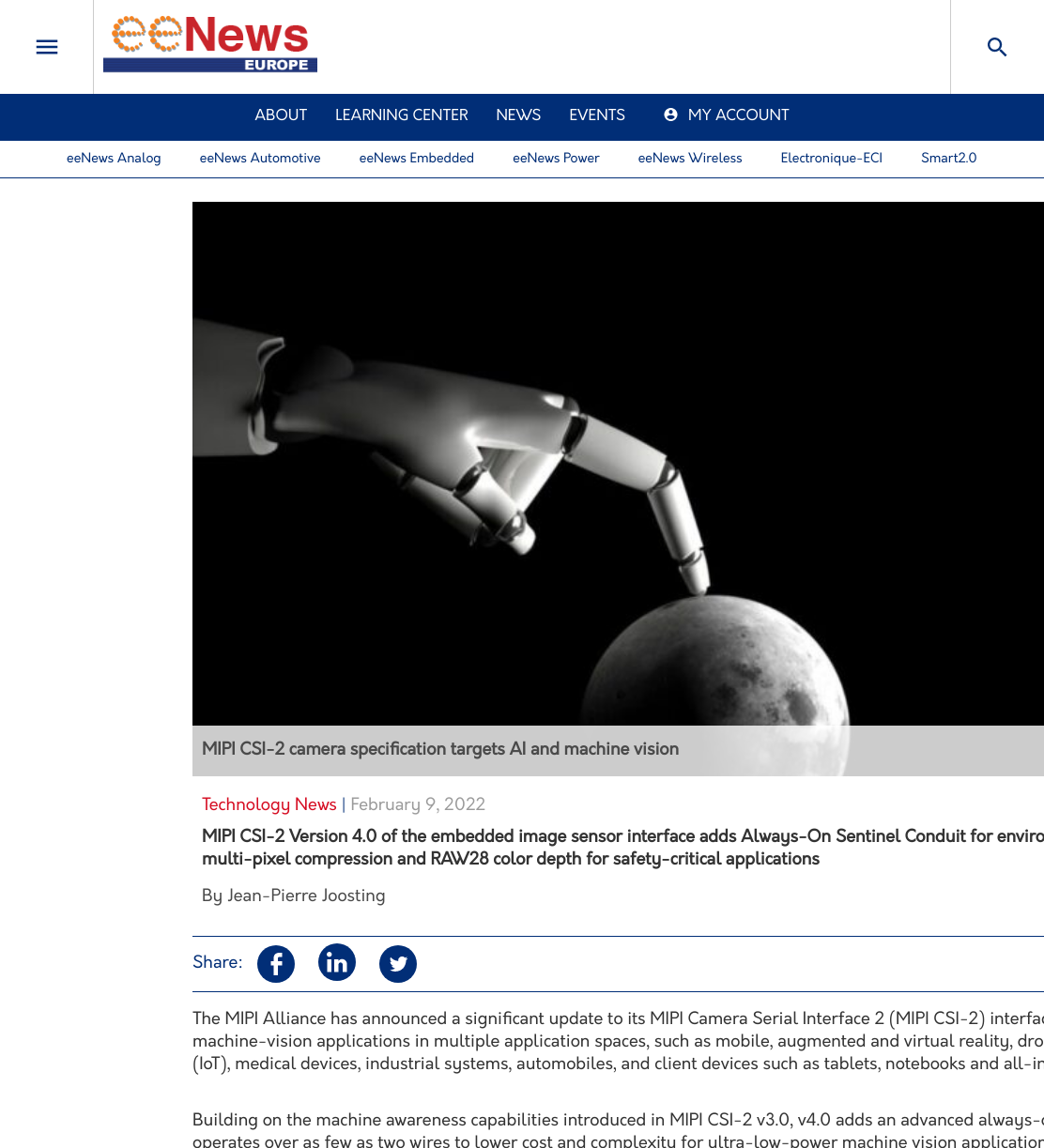Image resolution: width=1044 pixels, height=1148 pixels.
Task: Click the Share: label
Action: (217, 962)
